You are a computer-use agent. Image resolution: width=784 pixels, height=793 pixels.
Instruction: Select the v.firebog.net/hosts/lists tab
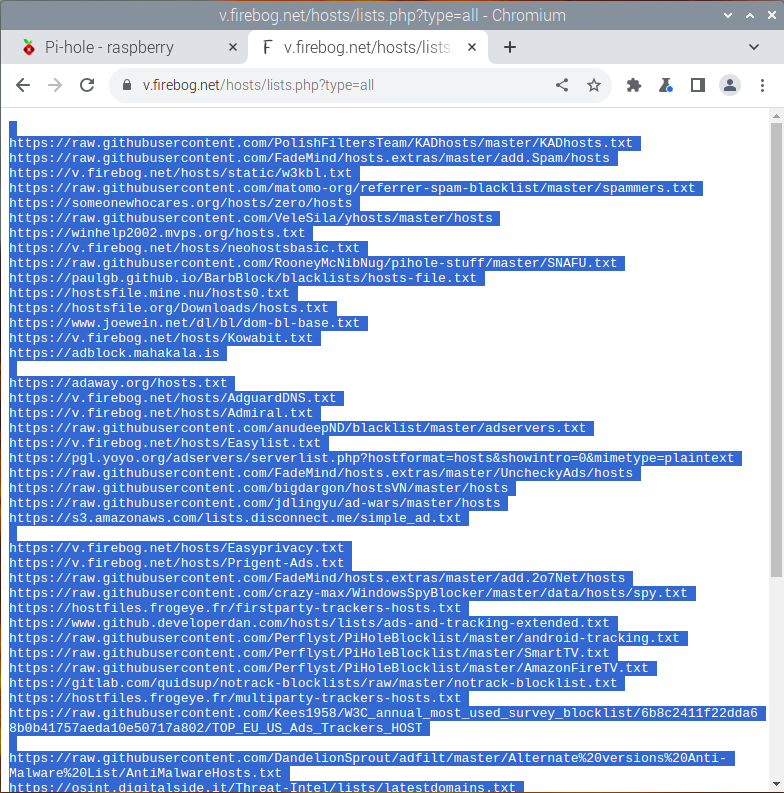coord(368,47)
